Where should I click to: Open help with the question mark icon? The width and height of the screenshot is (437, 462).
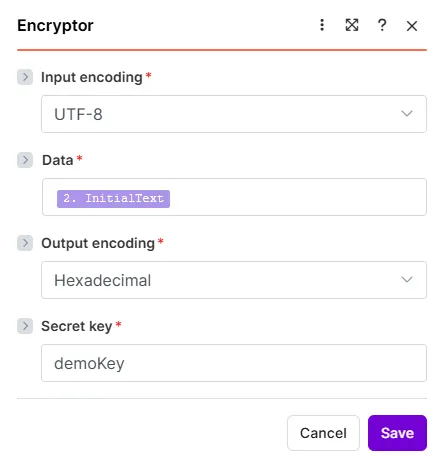(x=382, y=25)
